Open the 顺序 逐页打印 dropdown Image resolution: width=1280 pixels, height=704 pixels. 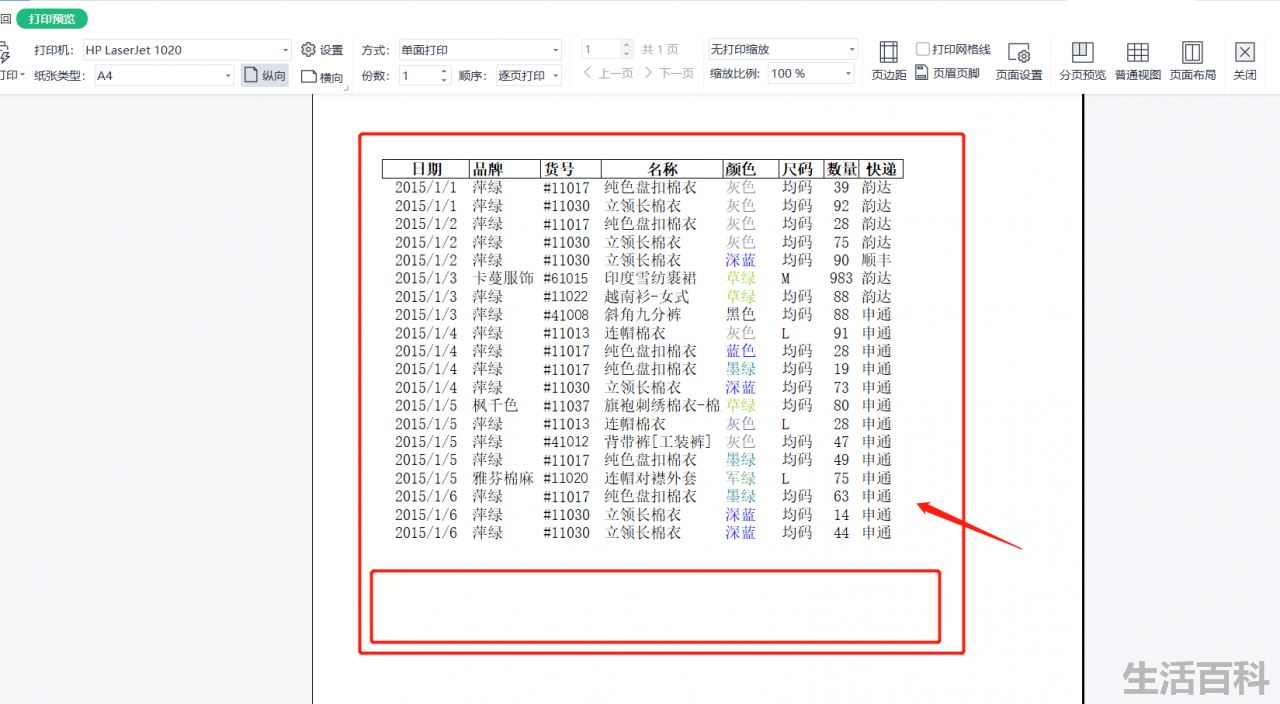[x=529, y=75]
